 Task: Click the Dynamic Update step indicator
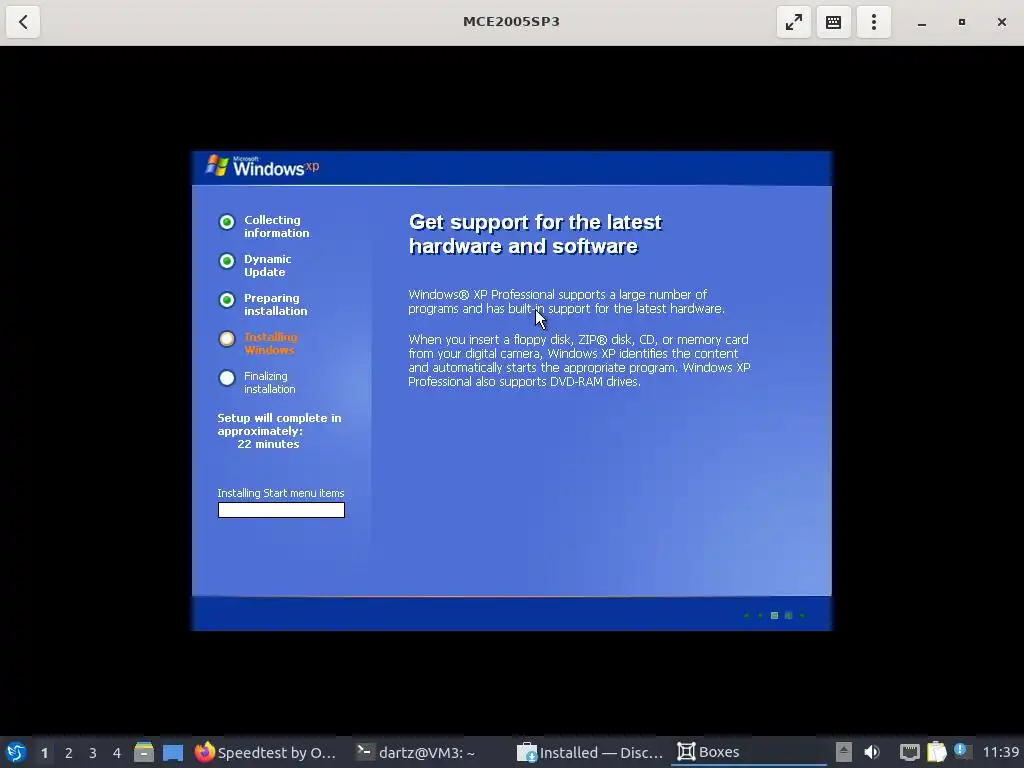pyautogui.click(x=227, y=261)
